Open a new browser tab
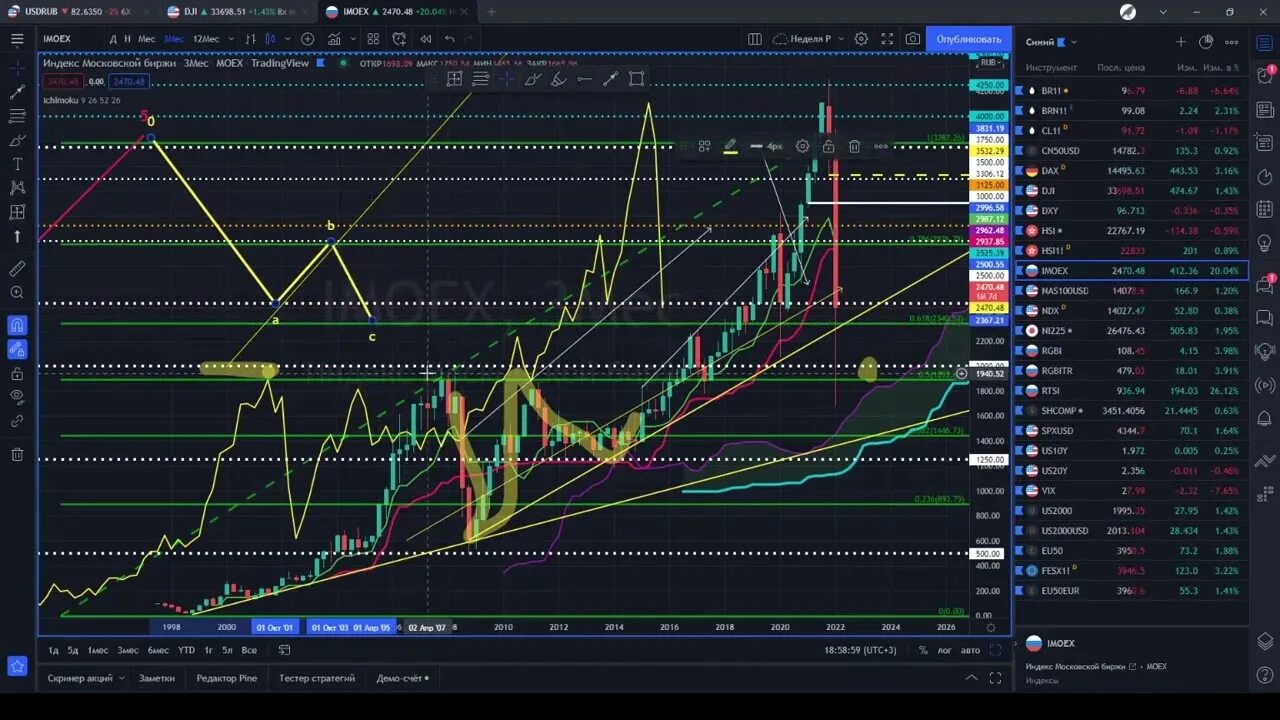The image size is (1280, 720). pos(491,11)
